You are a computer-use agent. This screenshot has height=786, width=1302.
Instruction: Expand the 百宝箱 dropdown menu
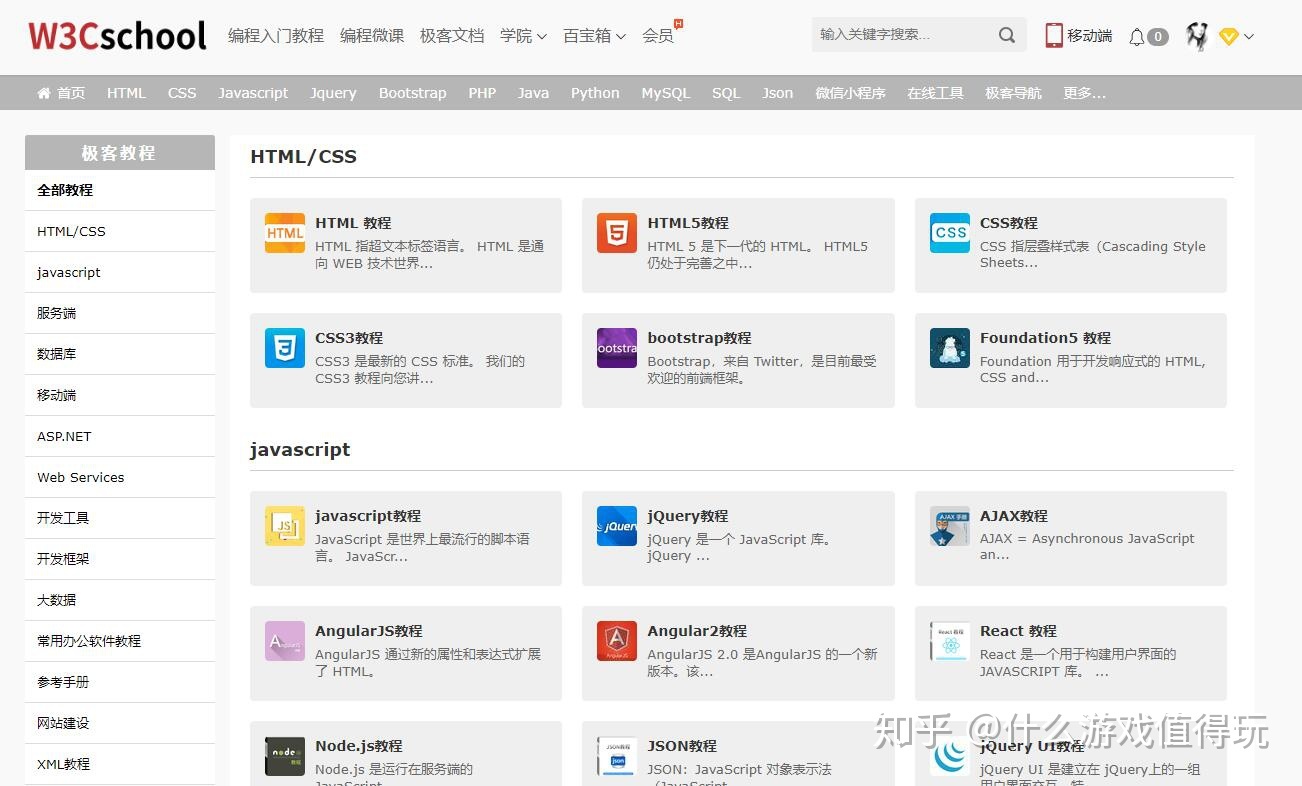pyautogui.click(x=594, y=36)
